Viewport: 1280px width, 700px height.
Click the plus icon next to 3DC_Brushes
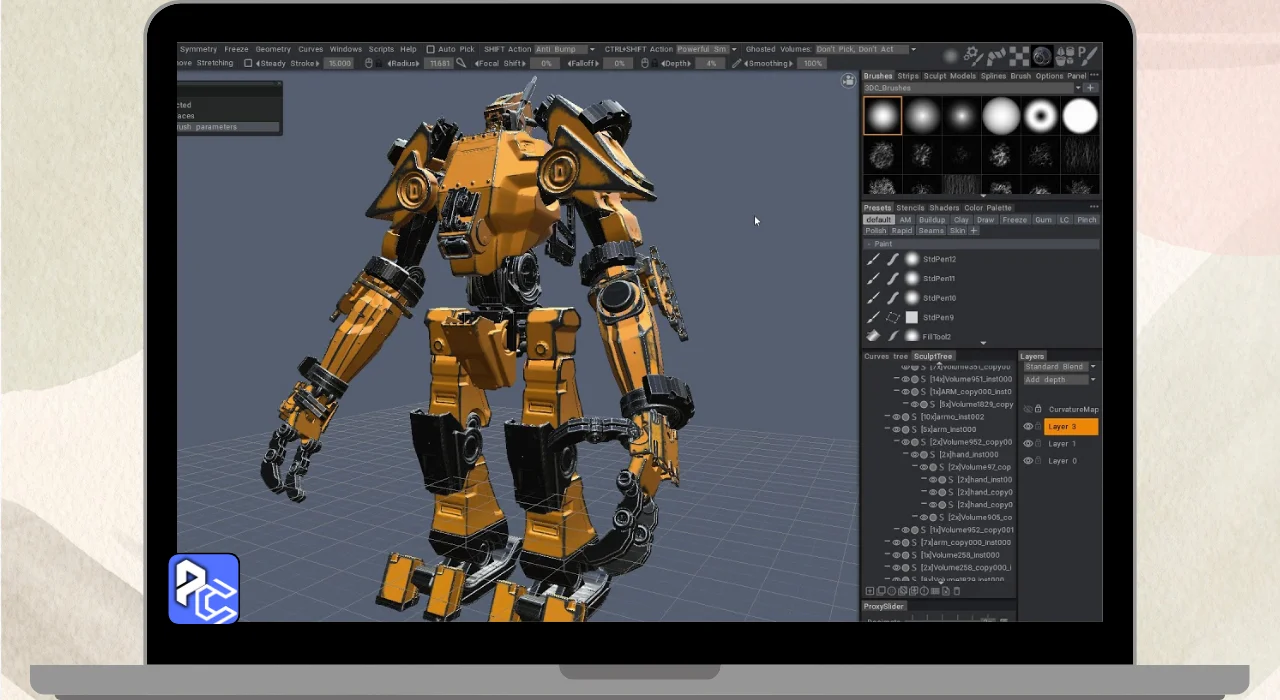(x=1091, y=88)
